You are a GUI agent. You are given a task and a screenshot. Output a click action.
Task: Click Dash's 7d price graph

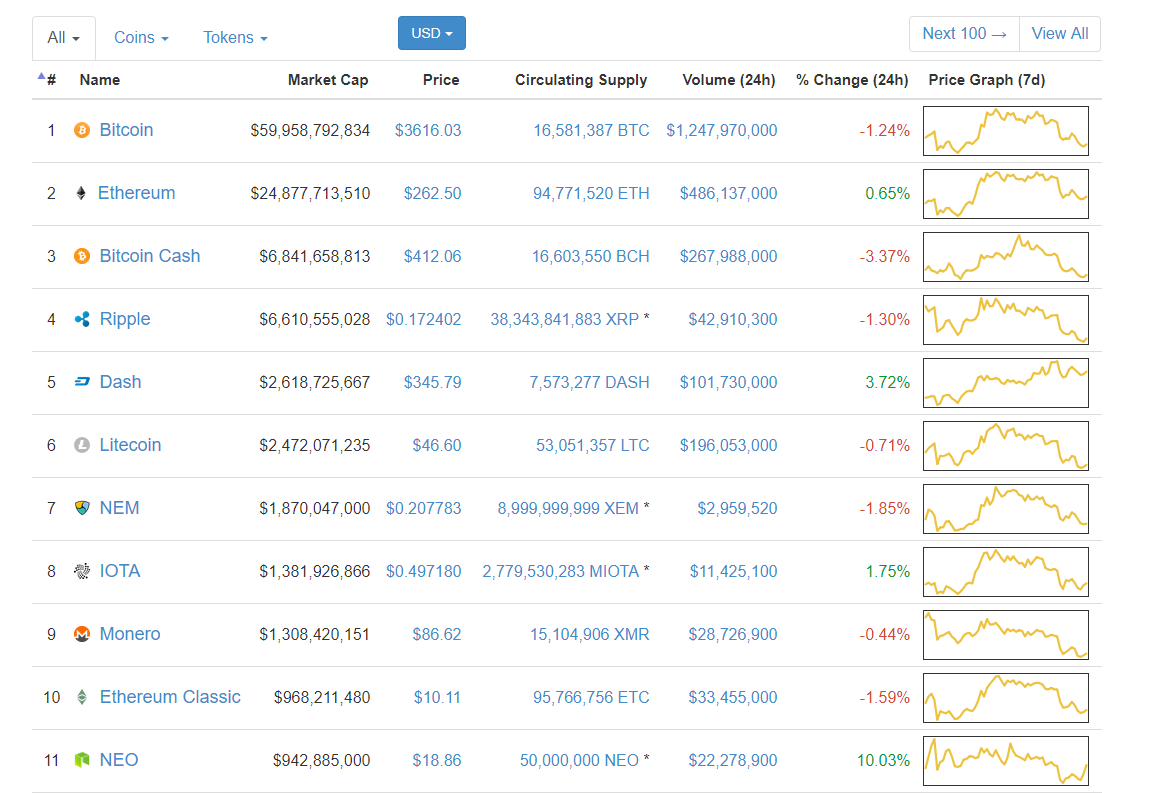pyautogui.click(x=1006, y=383)
